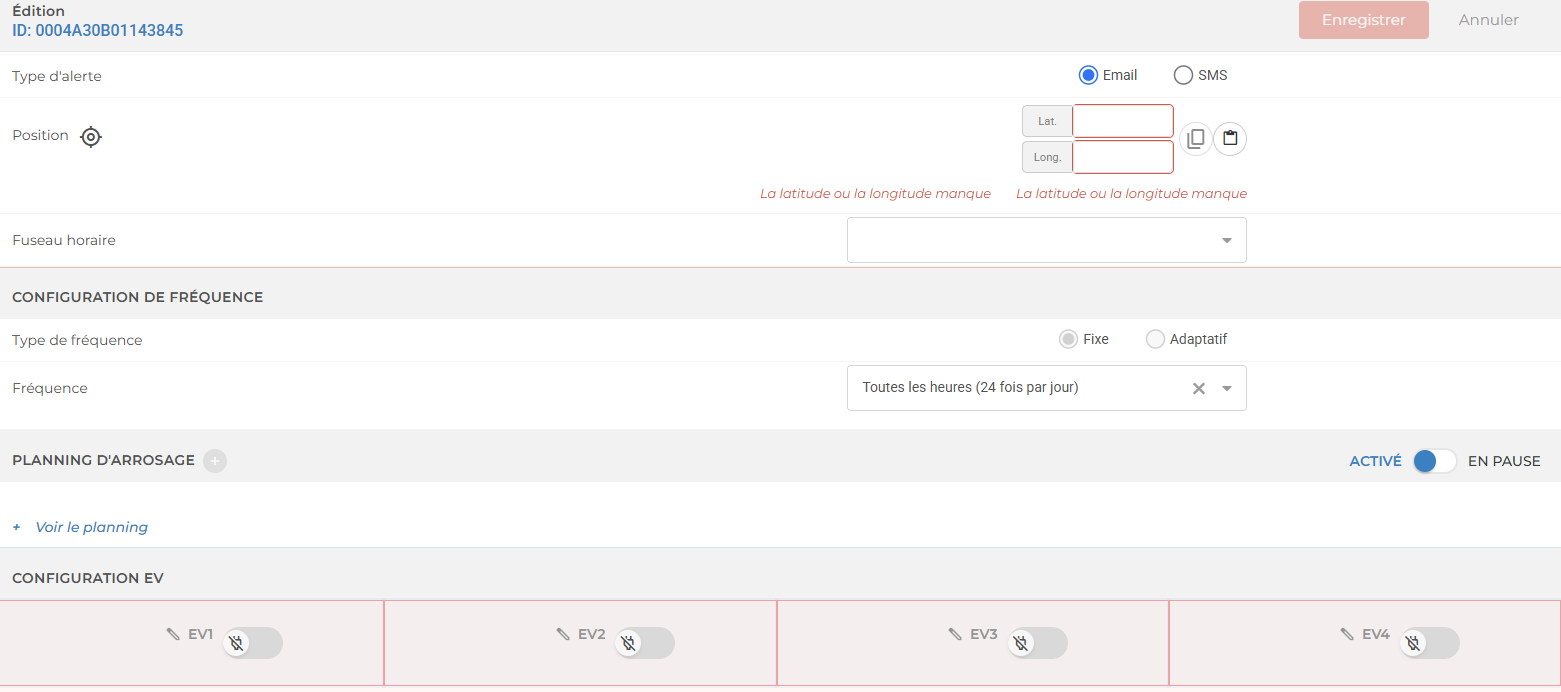This screenshot has height=692, width=1561.
Task: Open the Fréquence dropdown arrow
Action: [x=1227, y=388]
